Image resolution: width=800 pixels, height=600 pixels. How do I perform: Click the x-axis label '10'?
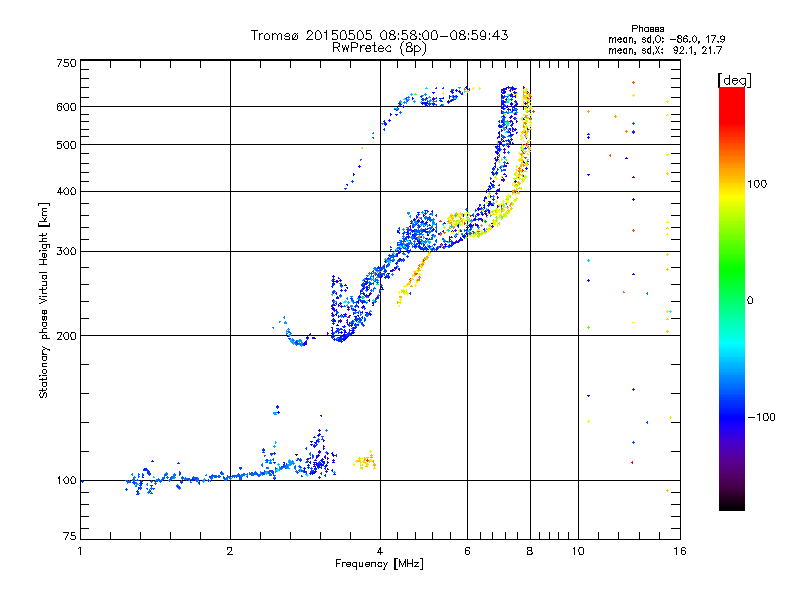pos(578,551)
